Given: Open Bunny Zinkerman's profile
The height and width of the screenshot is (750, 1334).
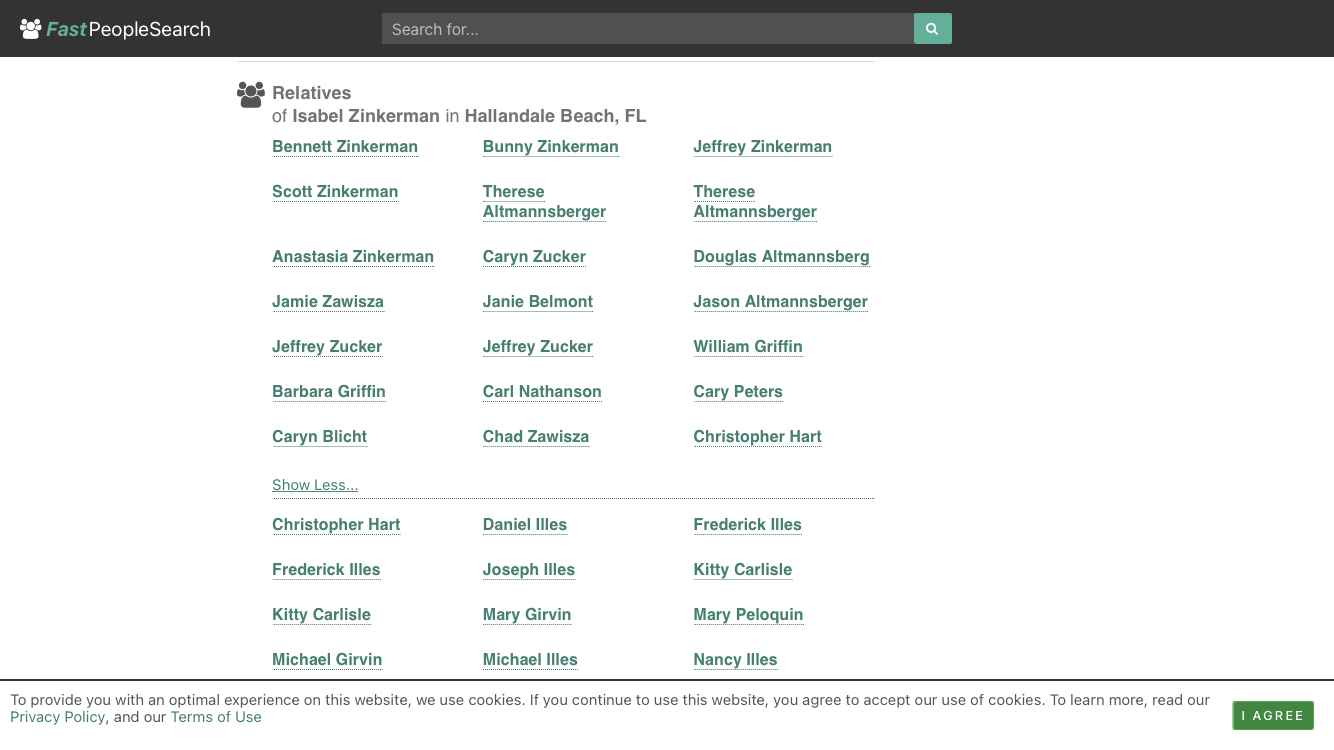Looking at the screenshot, I should click(551, 147).
